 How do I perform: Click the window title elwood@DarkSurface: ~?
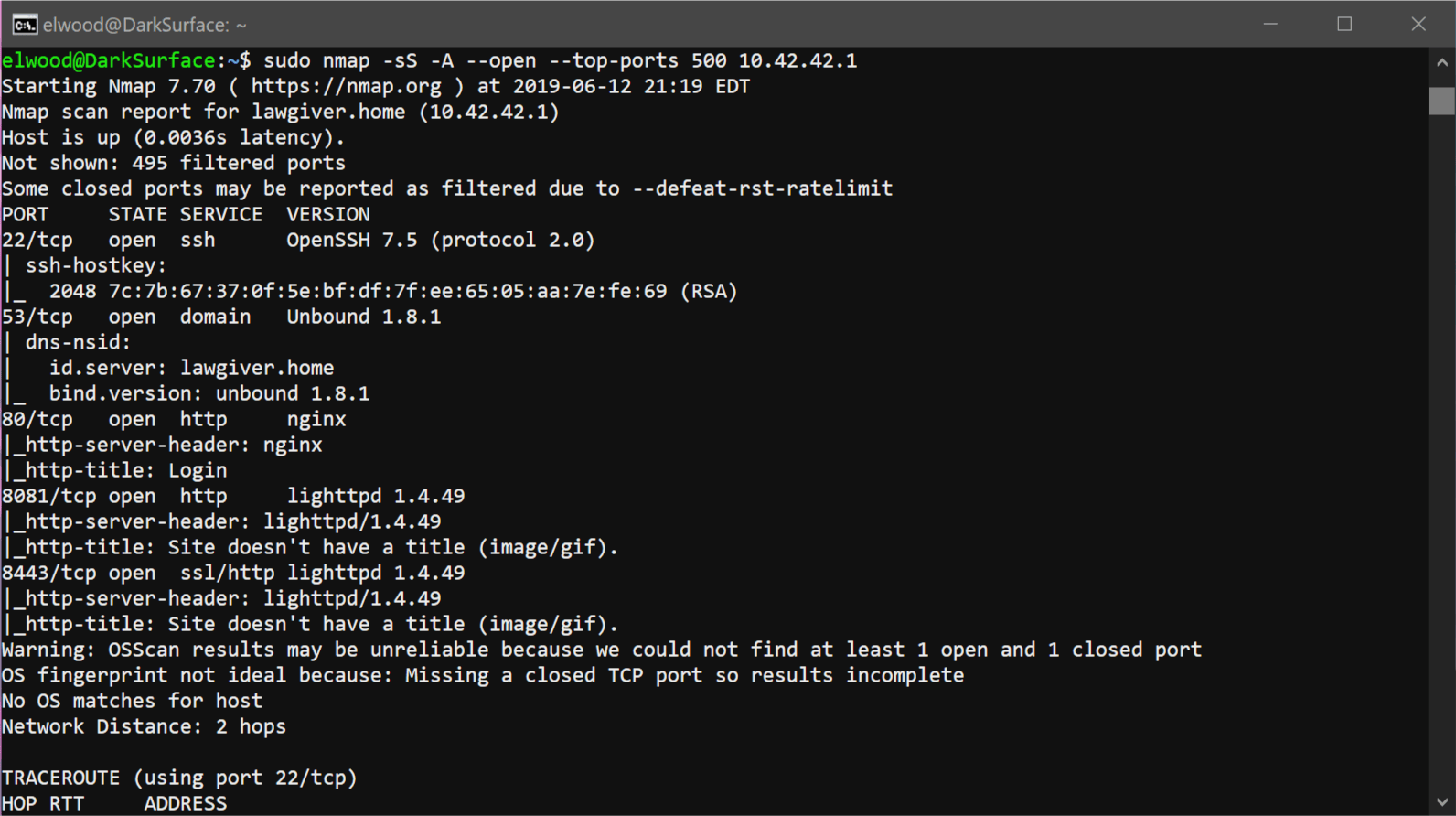[x=145, y=25]
